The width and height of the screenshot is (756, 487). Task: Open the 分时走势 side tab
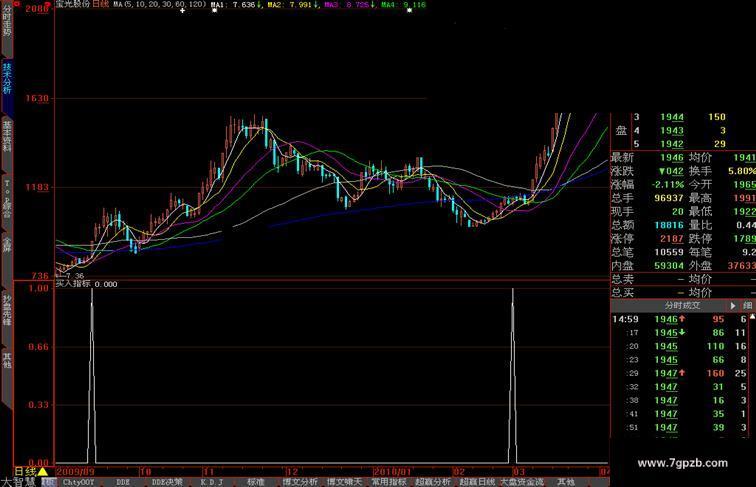(7, 27)
